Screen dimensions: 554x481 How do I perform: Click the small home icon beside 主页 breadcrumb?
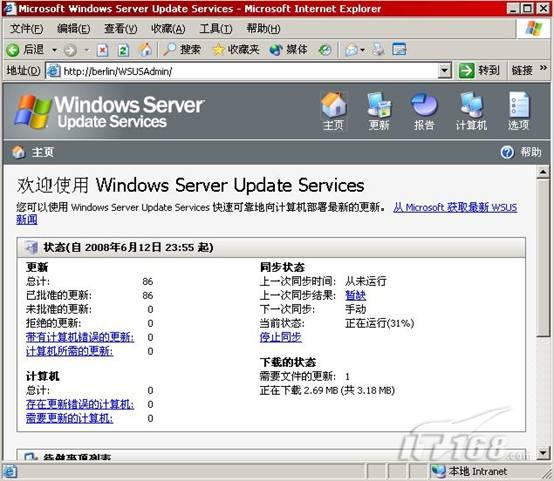(x=18, y=152)
